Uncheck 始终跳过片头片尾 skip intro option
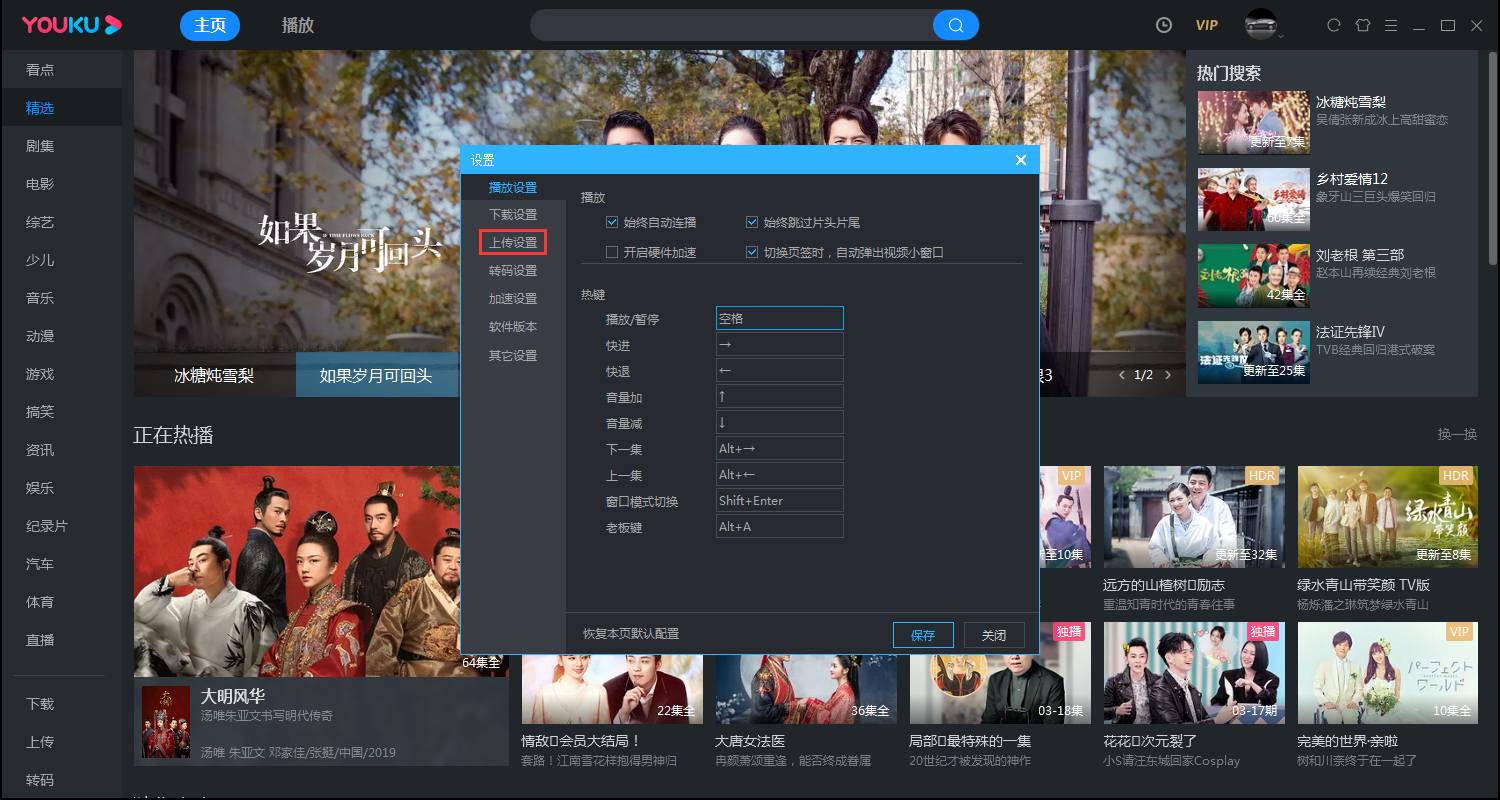 click(752, 222)
